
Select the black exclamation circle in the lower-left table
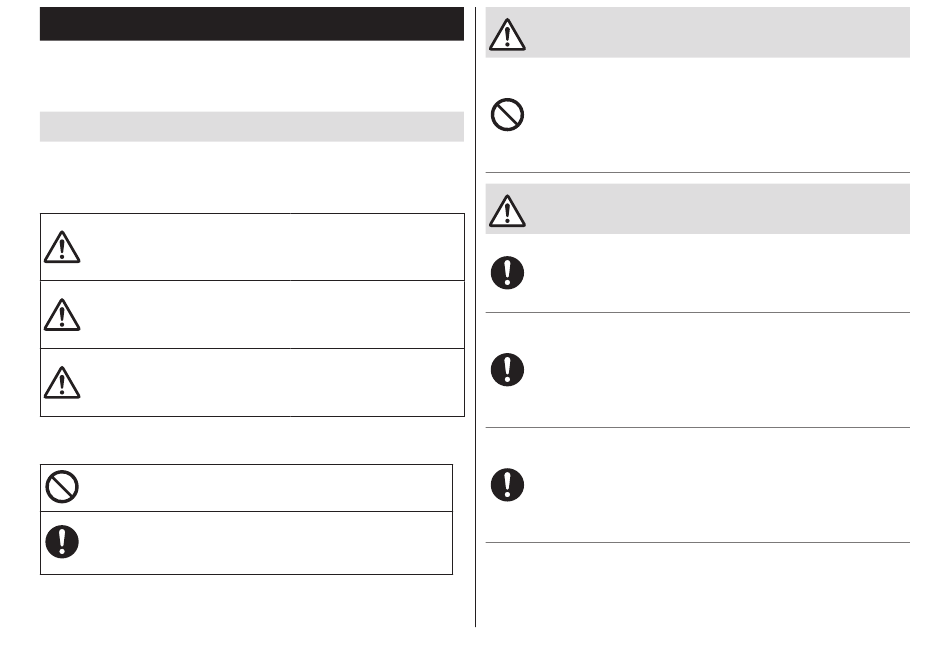click(x=62, y=542)
